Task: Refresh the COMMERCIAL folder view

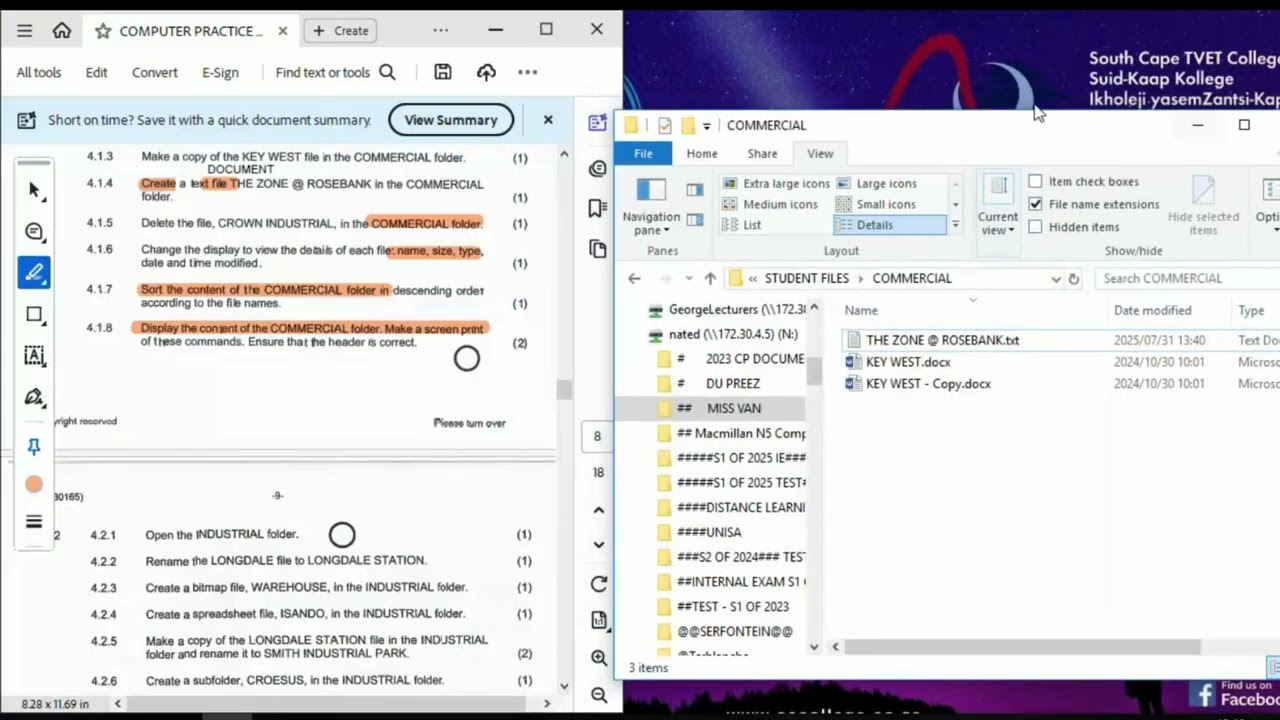Action: (x=1074, y=279)
